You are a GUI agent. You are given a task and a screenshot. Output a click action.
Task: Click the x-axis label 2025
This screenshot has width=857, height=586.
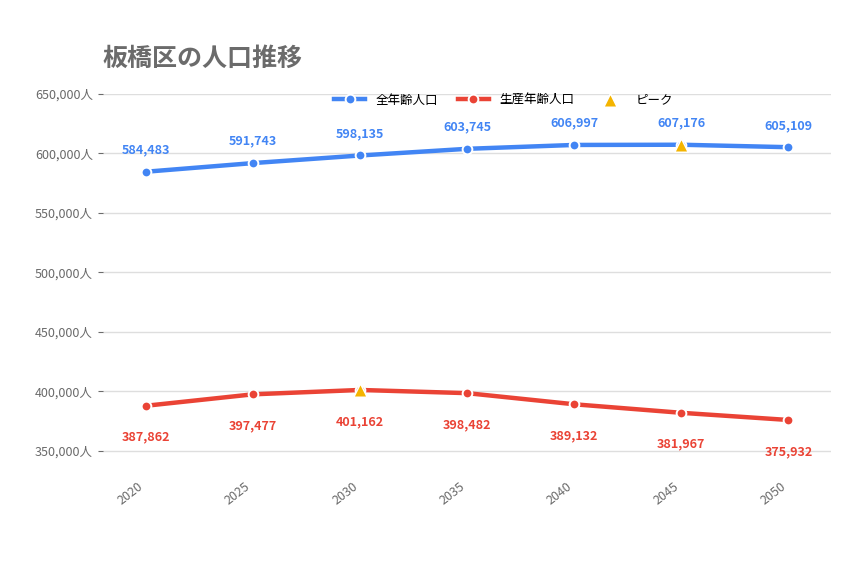coord(237,493)
